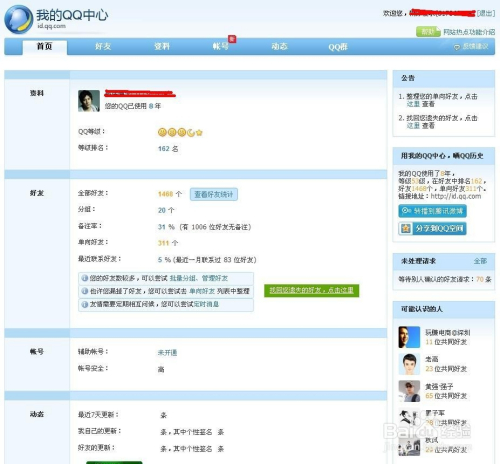Open the QQ群 tab
500x464 pixels.
pyautogui.click(x=338, y=47)
